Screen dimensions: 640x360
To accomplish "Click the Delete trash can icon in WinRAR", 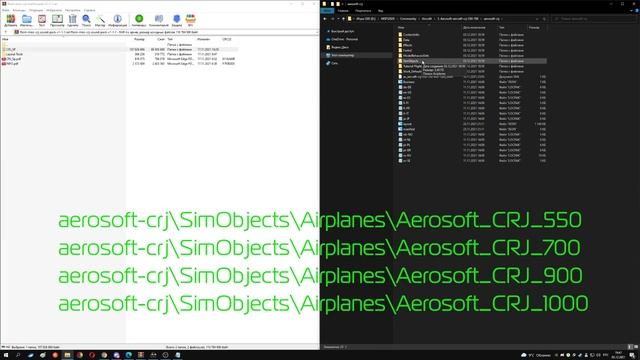I will pos(73,20).
